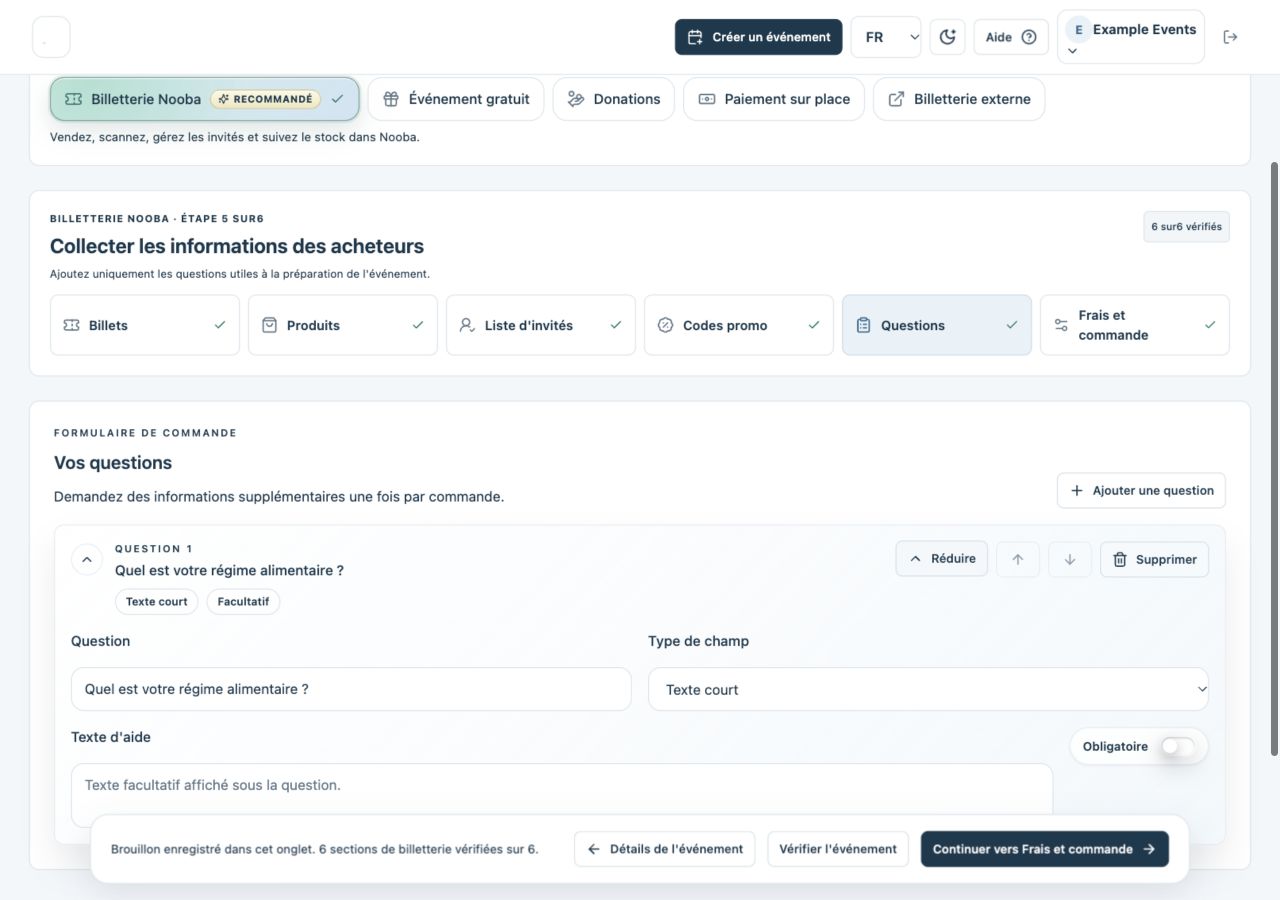The width and height of the screenshot is (1280, 900).
Task: Switch to the Codes promo step
Action: (739, 325)
